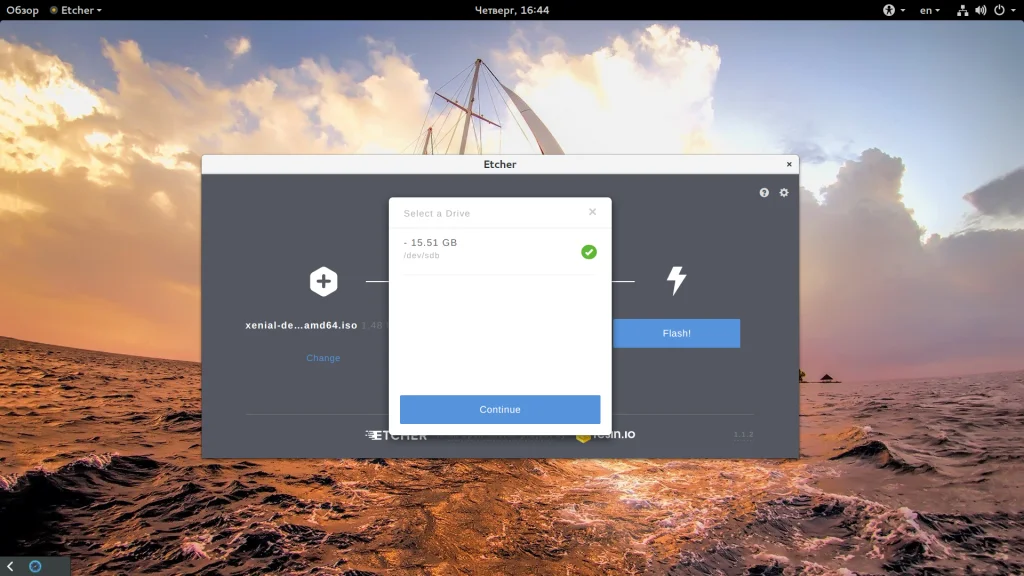Click version number 1.1.2
This screenshot has height=576, width=1024.
[743, 434]
